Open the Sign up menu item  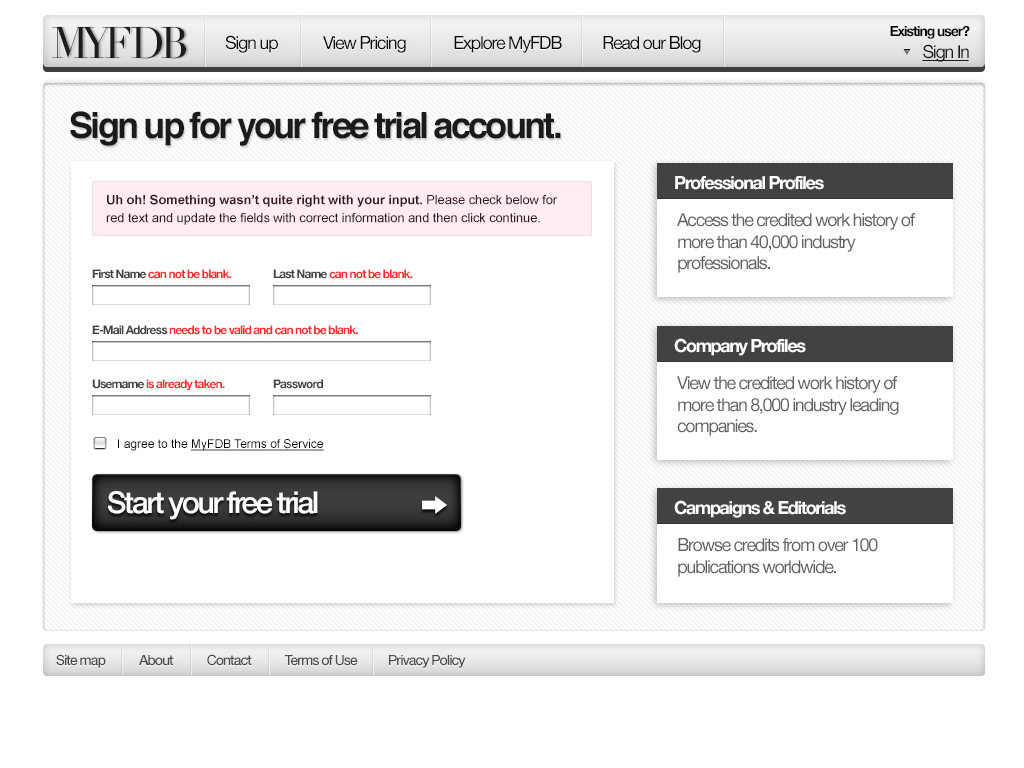click(251, 43)
